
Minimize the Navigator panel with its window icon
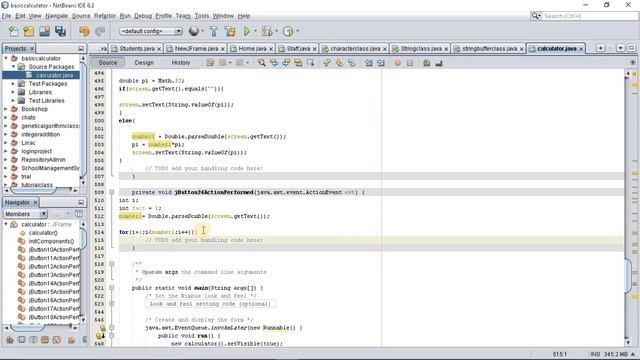(81, 202)
